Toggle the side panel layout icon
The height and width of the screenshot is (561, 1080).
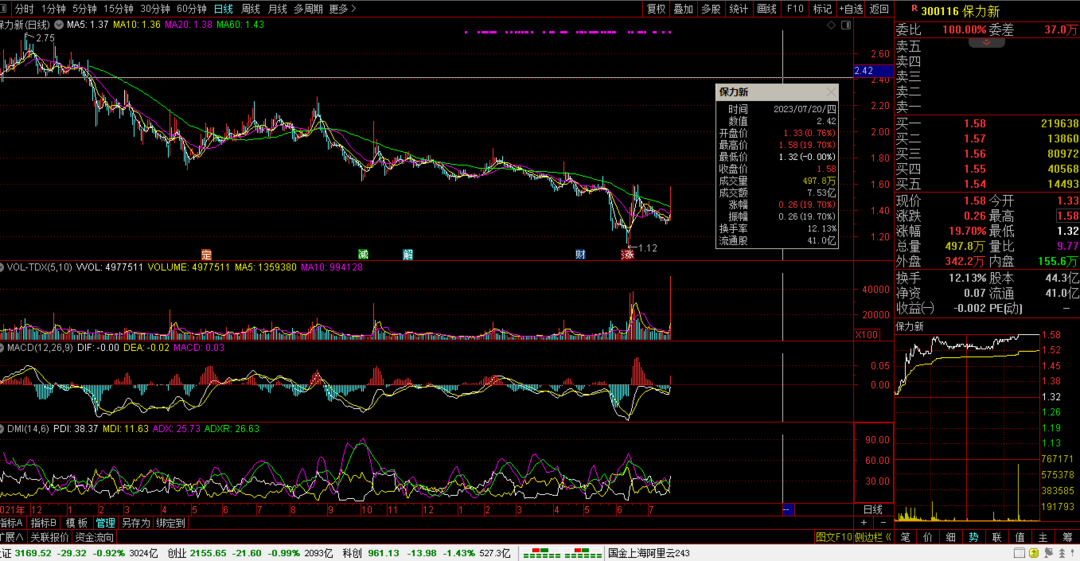pyautogui.click(x=847, y=25)
